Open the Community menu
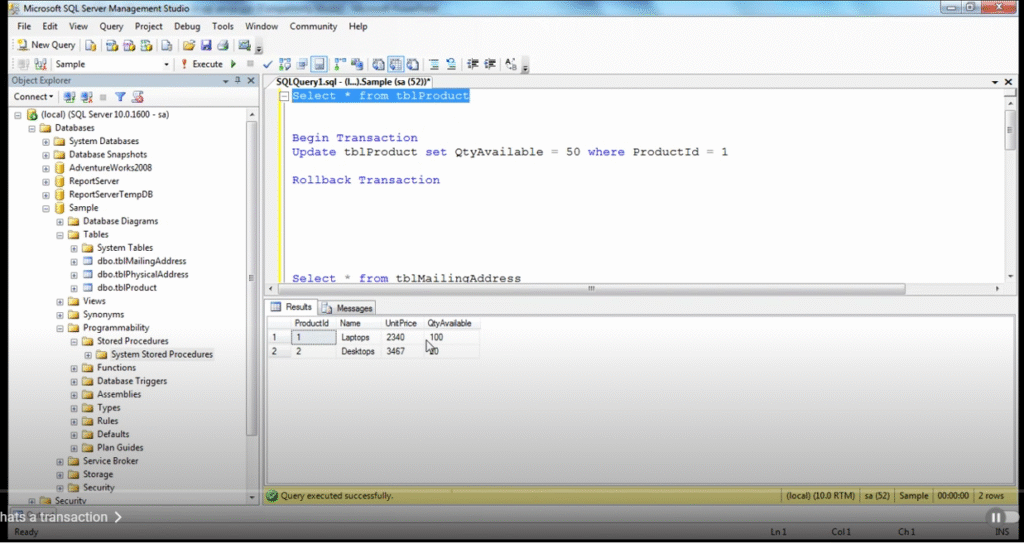 pos(313,27)
